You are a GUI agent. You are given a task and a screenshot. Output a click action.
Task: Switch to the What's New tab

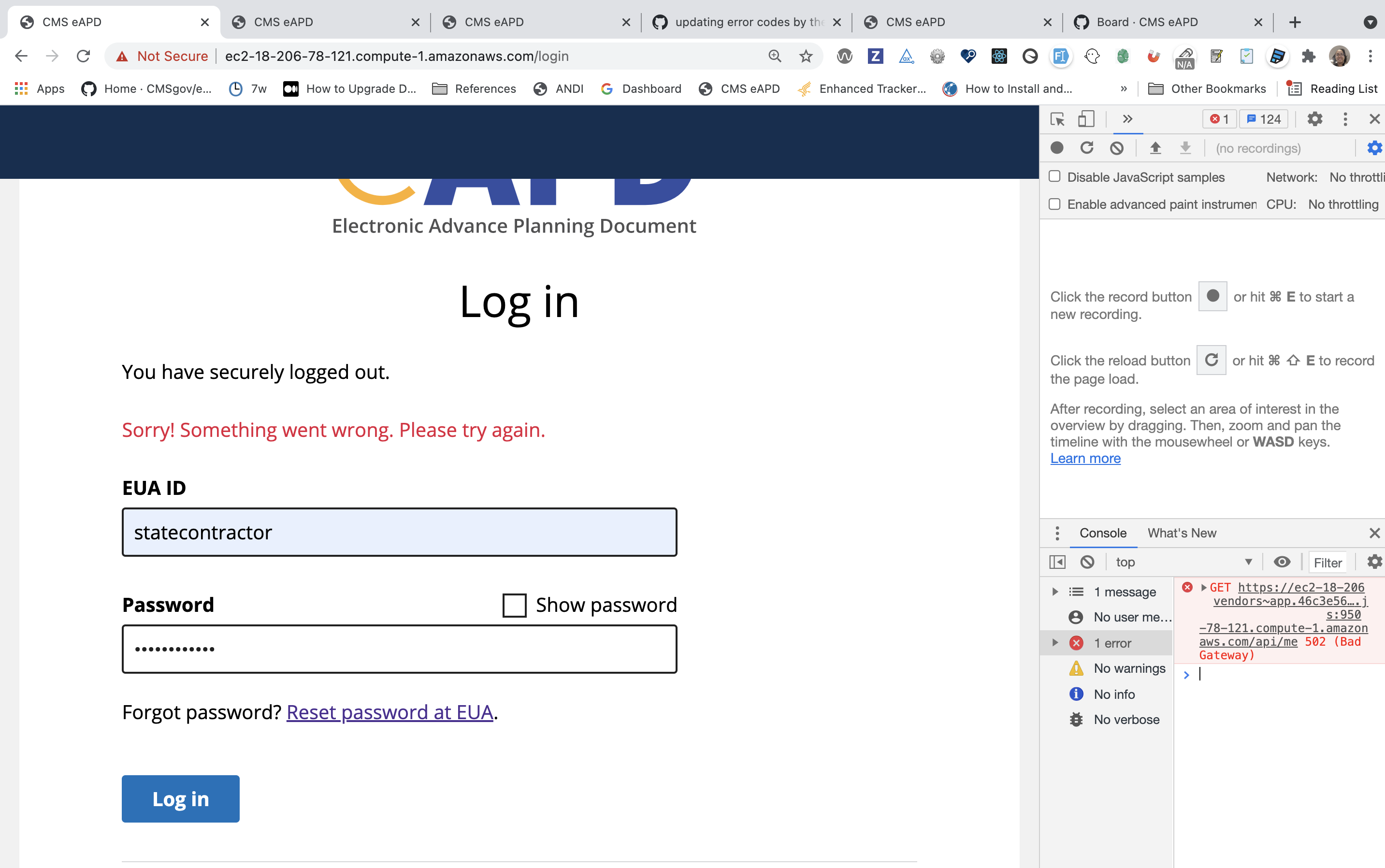click(1182, 533)
